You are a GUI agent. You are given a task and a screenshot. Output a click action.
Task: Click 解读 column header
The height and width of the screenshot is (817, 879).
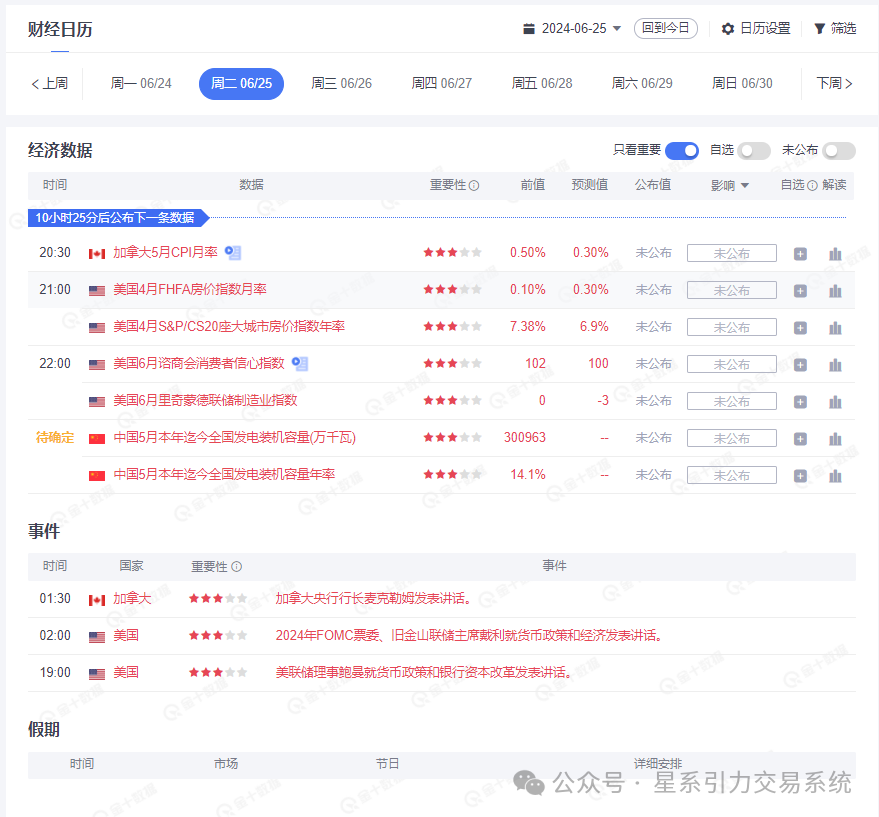834,185
